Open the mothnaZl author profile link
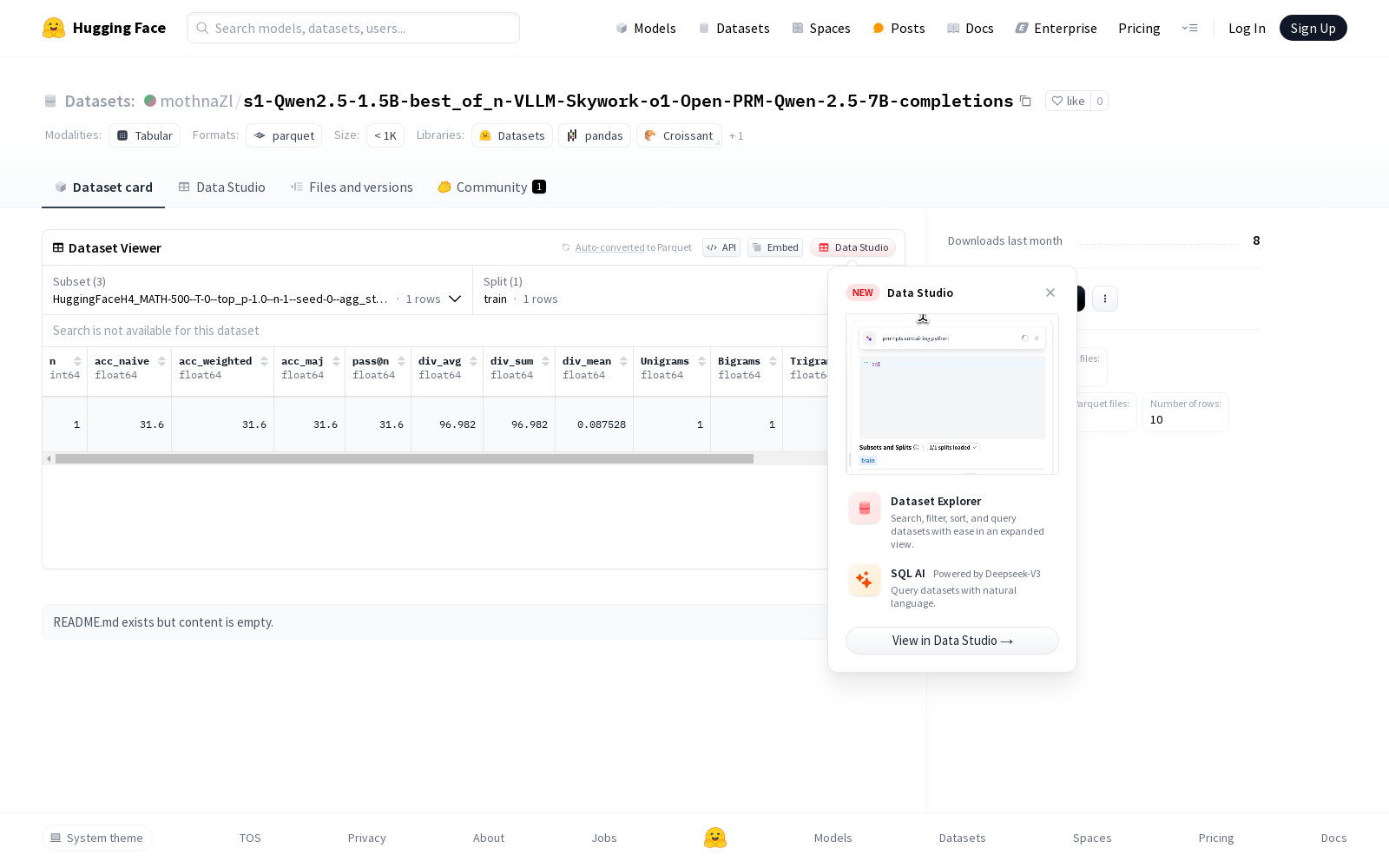Viewport: 1389px width, 868px height. [x=196, y=101]
